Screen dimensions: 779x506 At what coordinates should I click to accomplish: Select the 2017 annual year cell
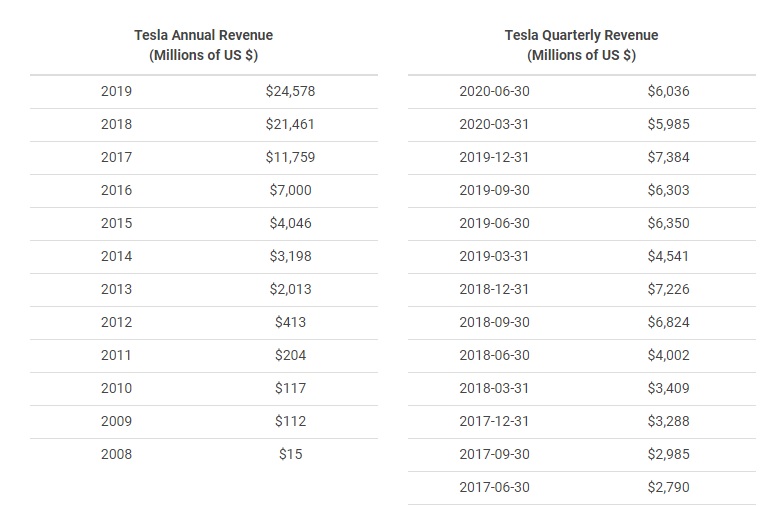(x=116, y=157)
